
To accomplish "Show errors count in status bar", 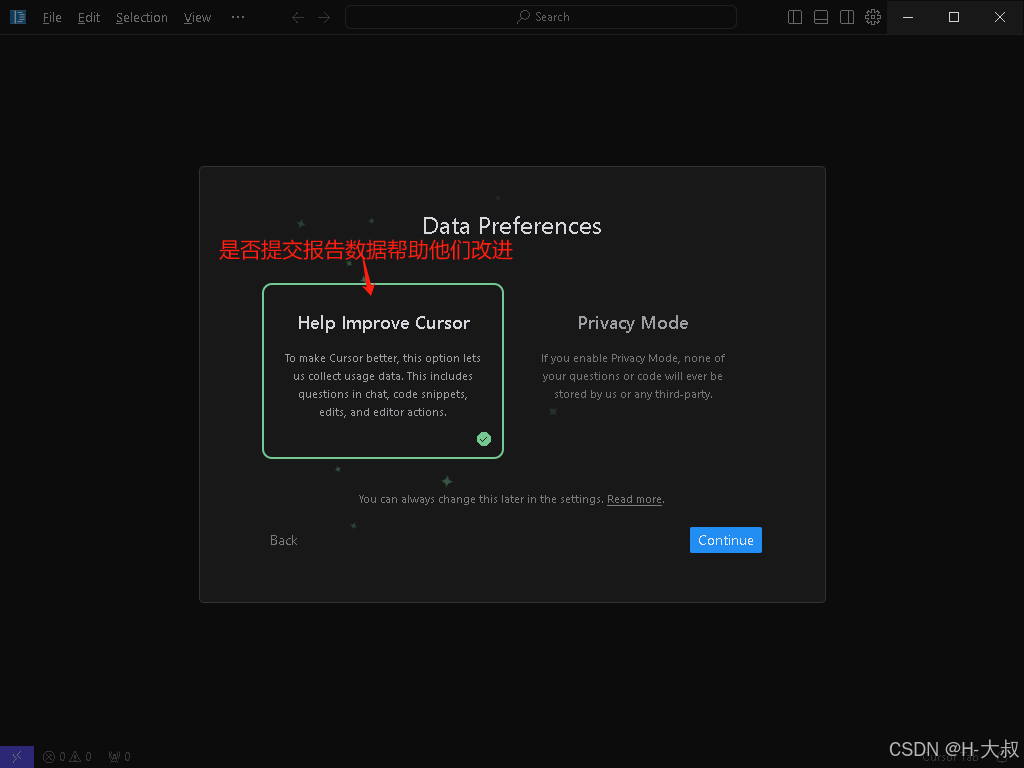I will pos(54,757).
